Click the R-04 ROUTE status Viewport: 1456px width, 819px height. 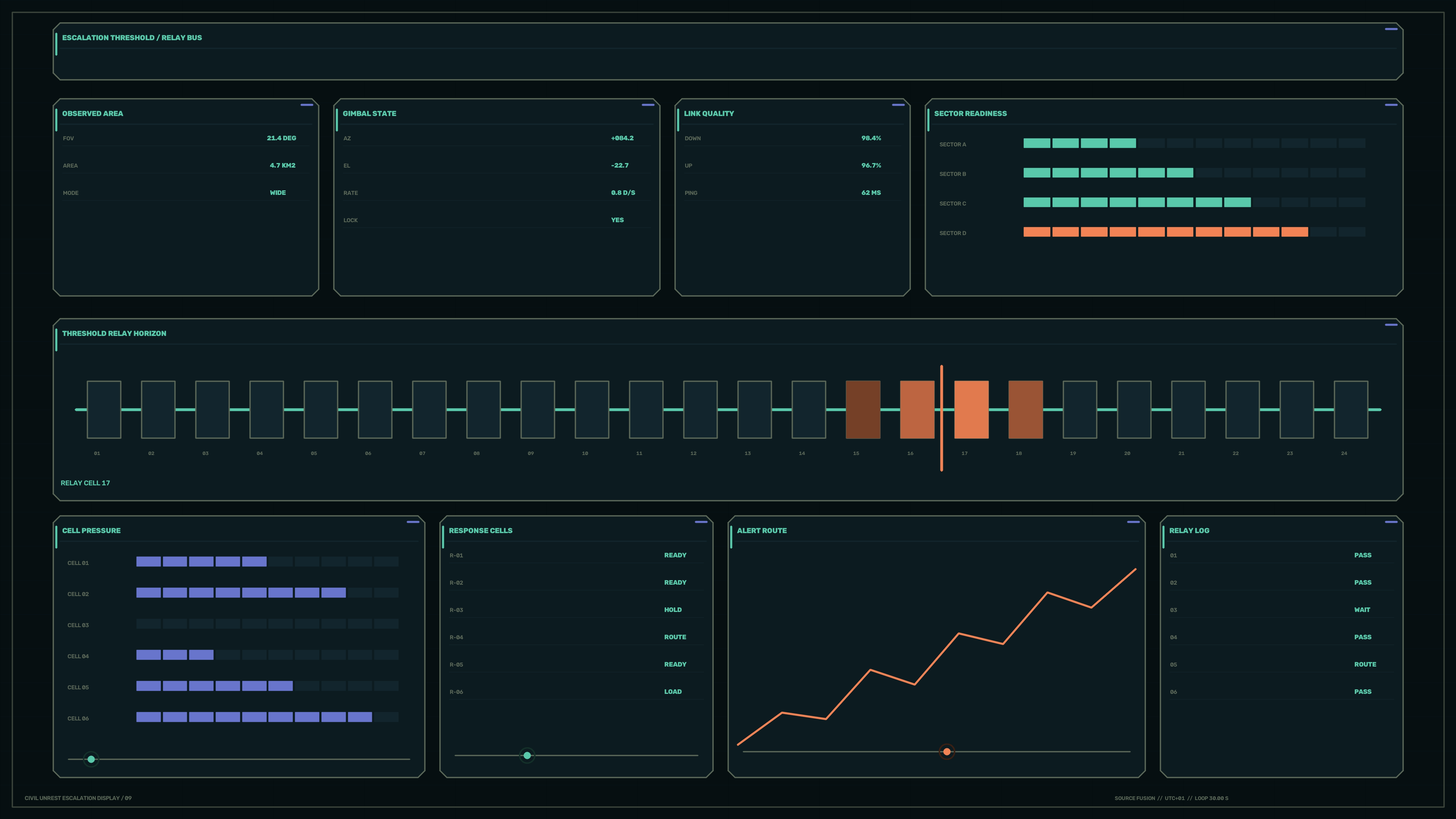click(x=675, y=637)
